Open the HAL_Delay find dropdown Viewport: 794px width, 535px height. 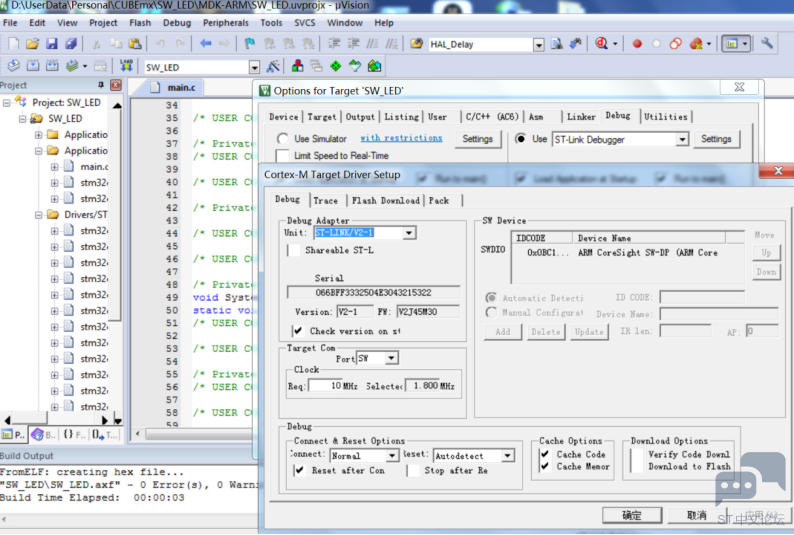point(539,45)
